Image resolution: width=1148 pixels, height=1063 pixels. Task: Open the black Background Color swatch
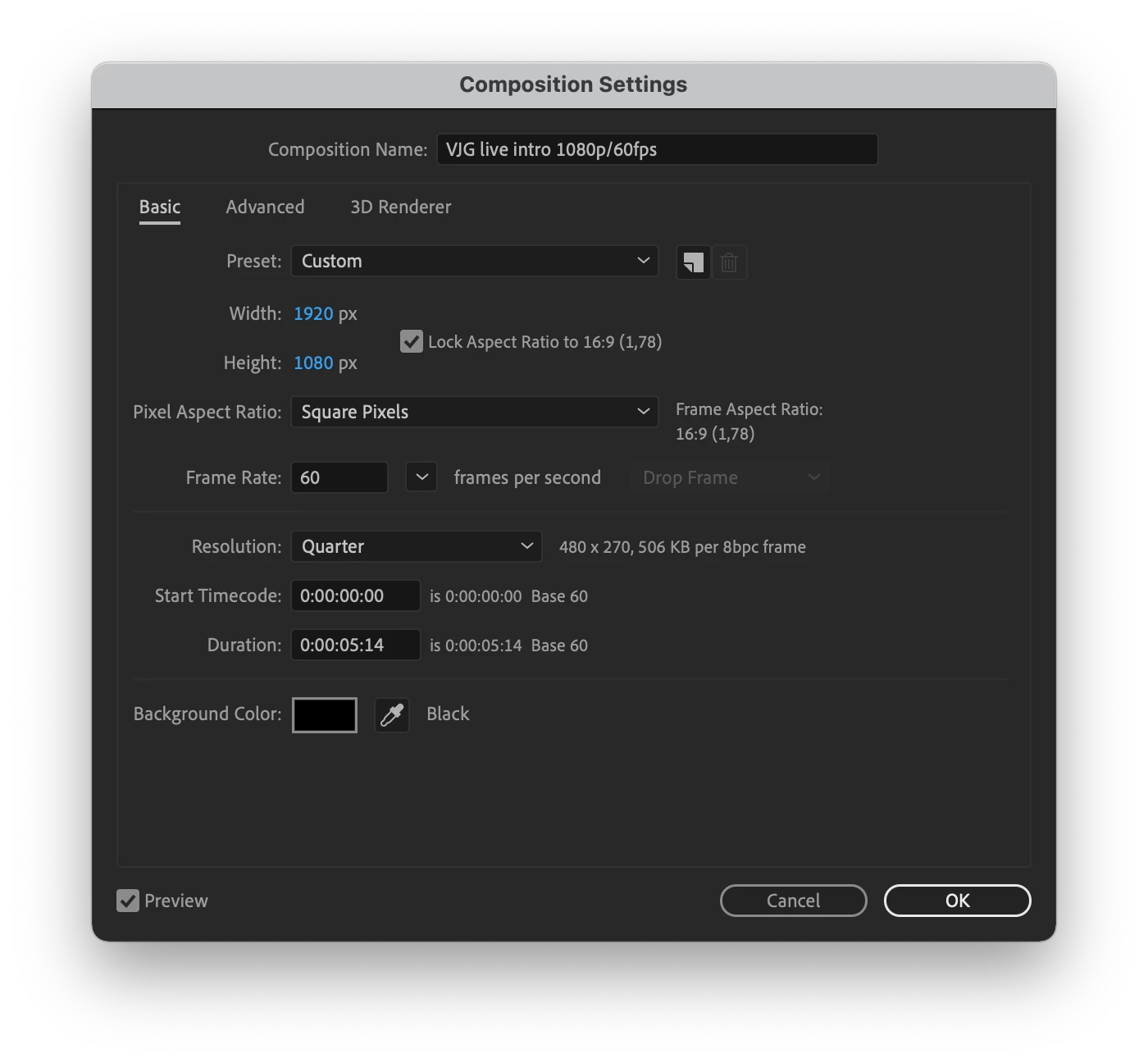pyautogui.click(x=325, y=714)
